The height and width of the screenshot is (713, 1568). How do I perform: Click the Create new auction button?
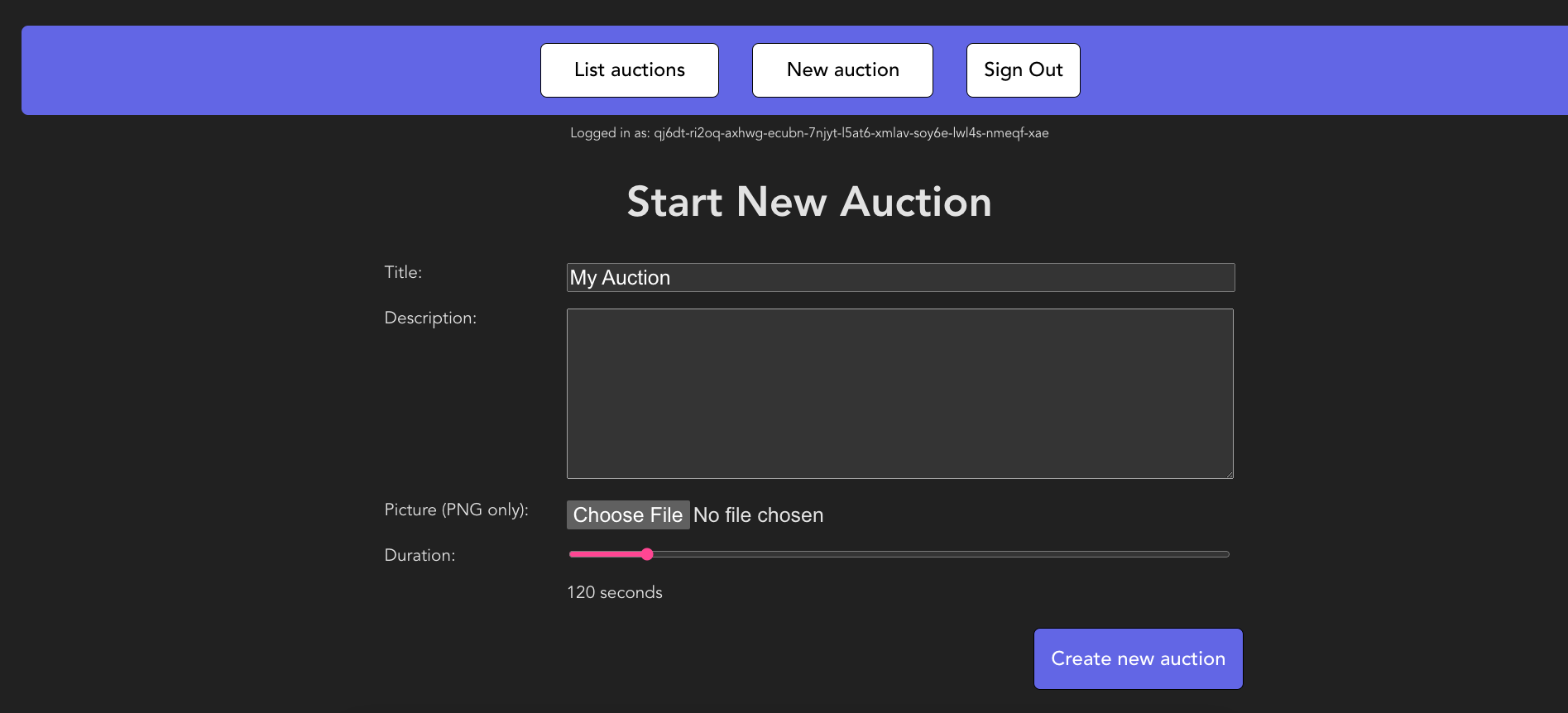1137,658
